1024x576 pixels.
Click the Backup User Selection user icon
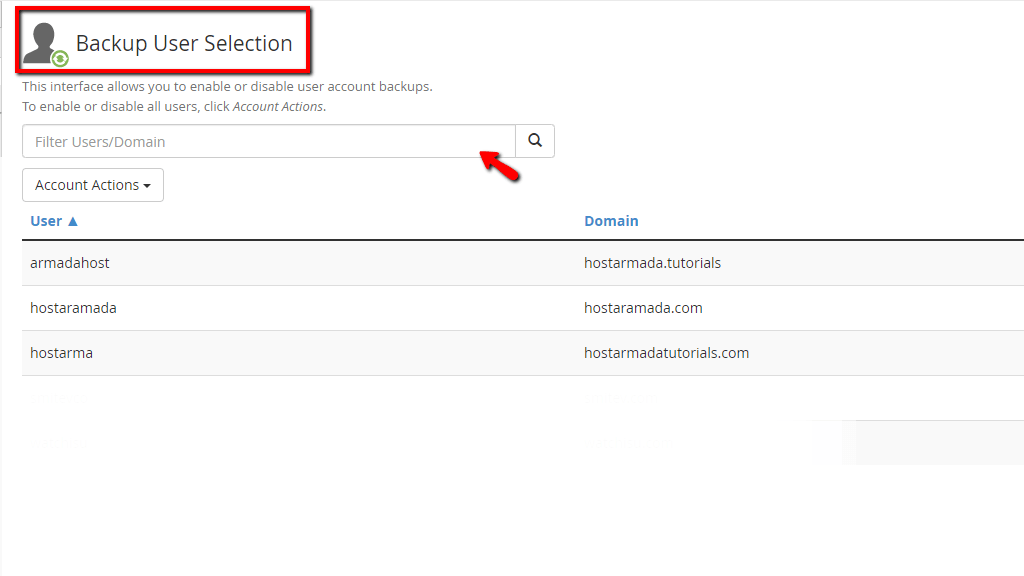tap(46, 44)
